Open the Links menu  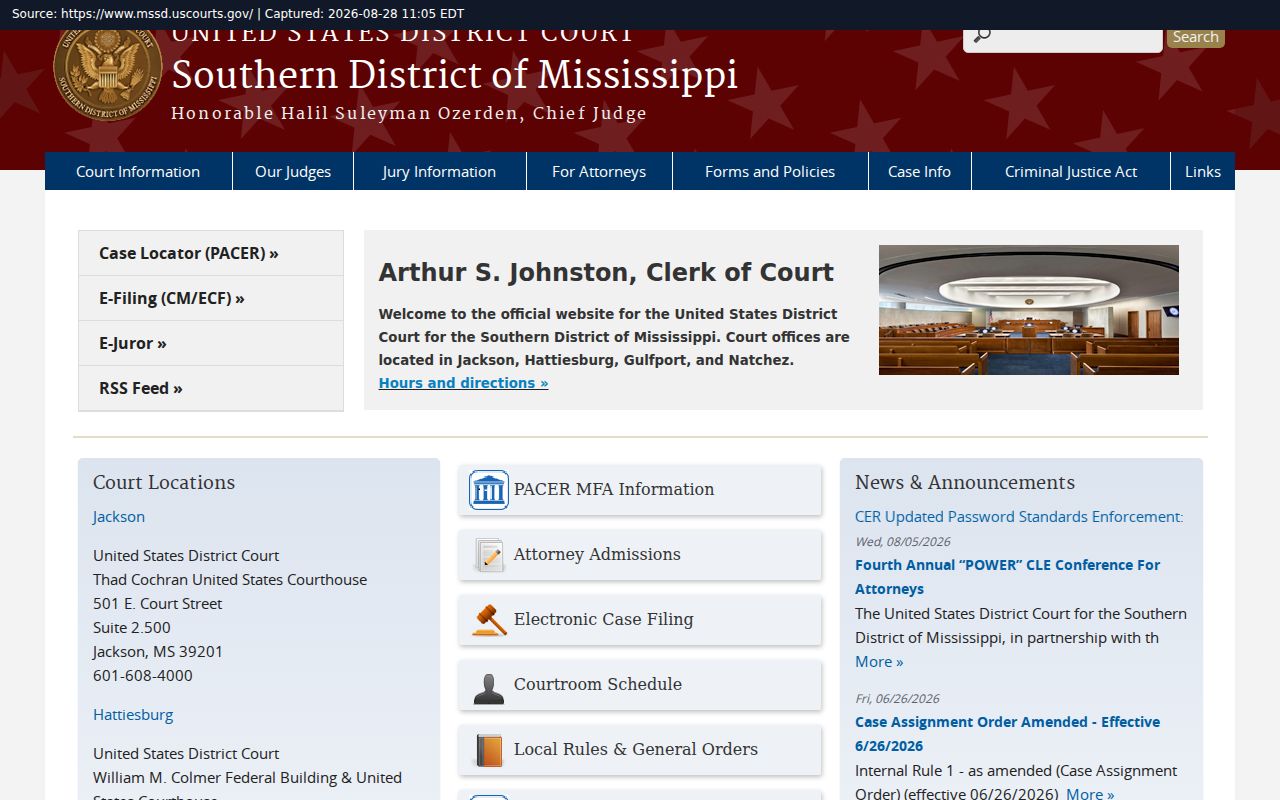coord(1203,171)
